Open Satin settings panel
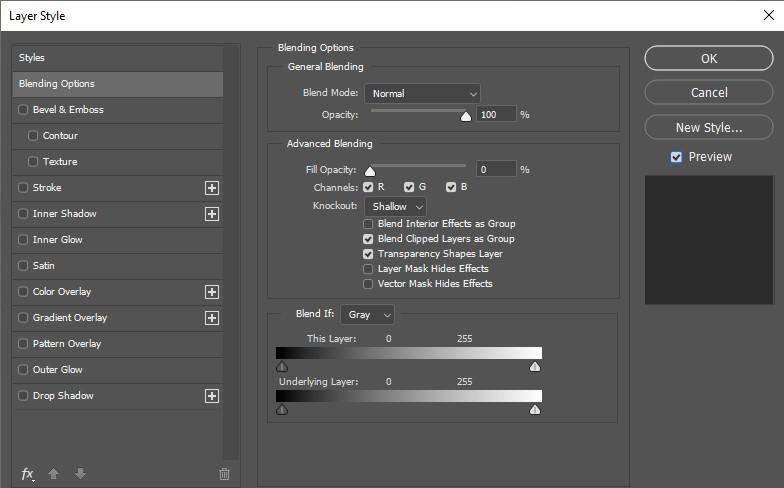 click(x=44, y=266)
